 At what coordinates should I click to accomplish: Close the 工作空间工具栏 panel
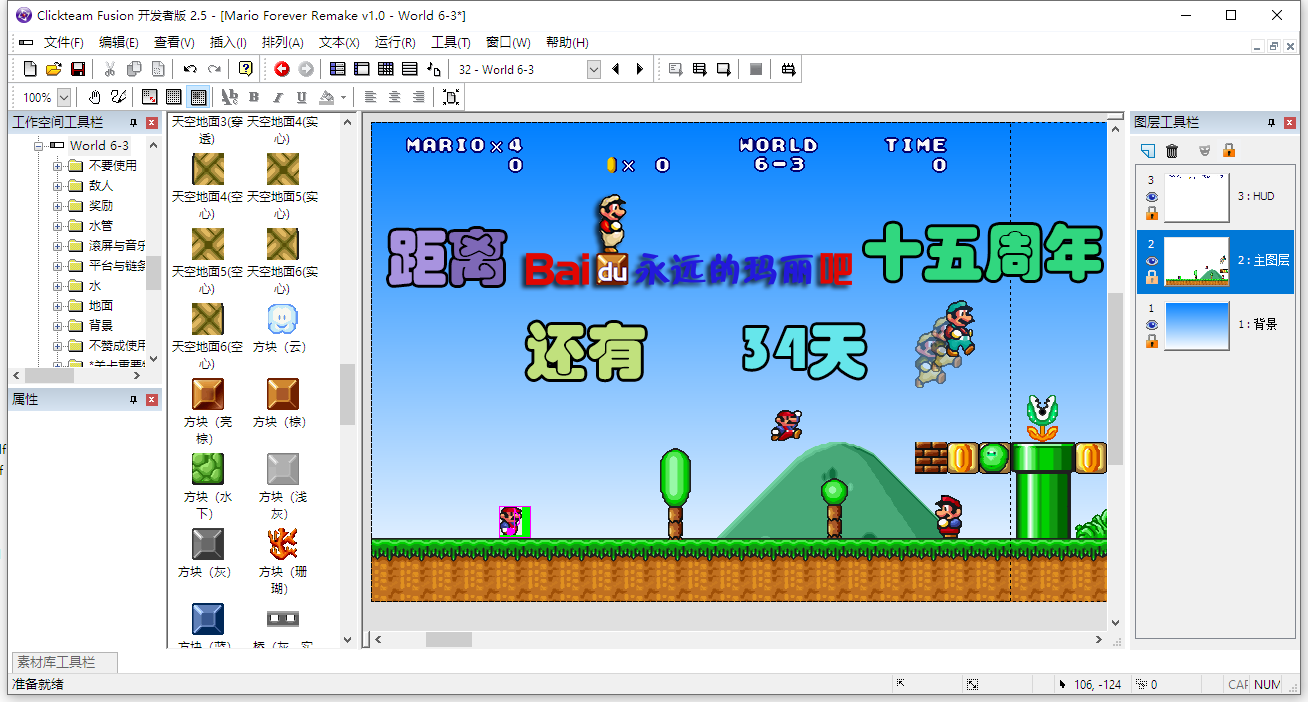click(152, 122)
